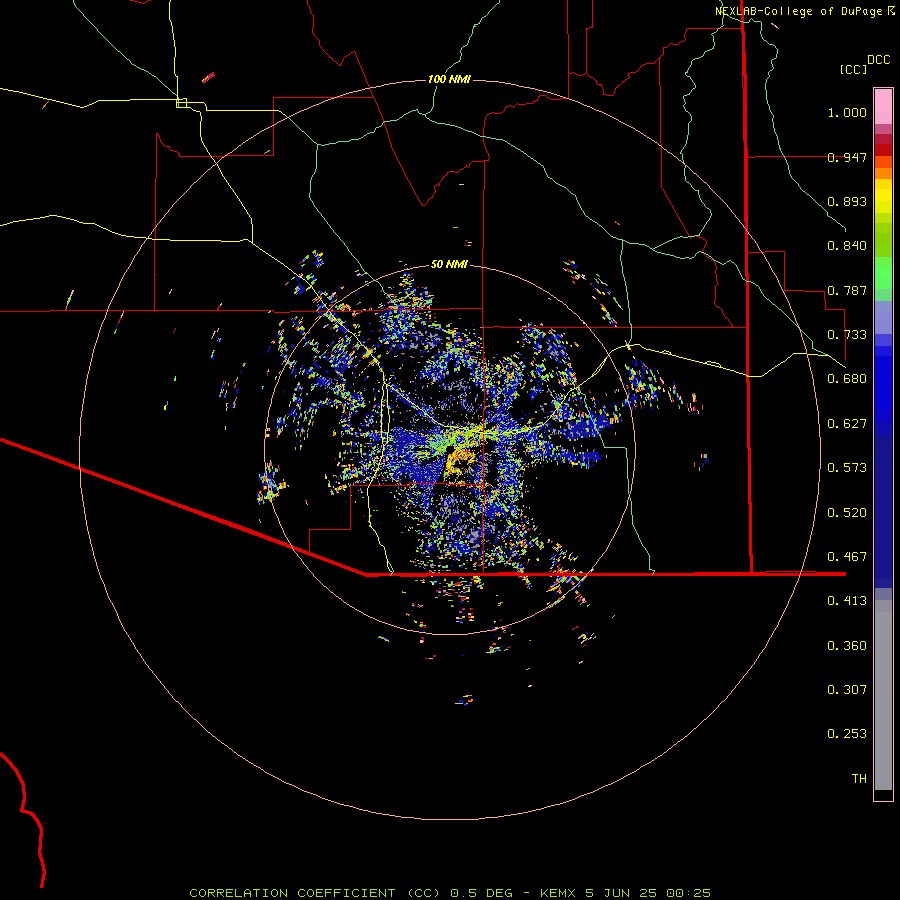This screenshot has width=900, height=900.
Task: Click the 0.520 scale value
Action: [847, 513]
